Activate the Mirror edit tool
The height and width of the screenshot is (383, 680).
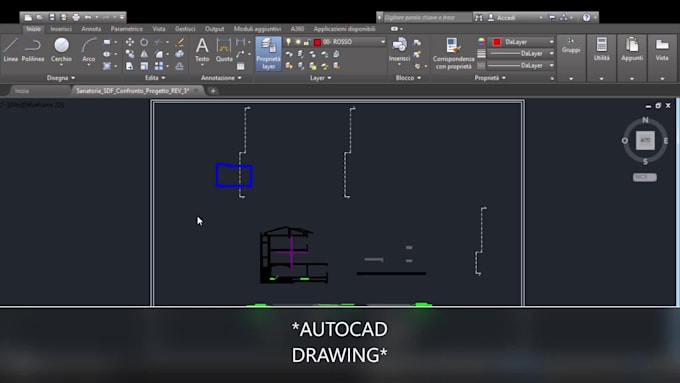144,54
